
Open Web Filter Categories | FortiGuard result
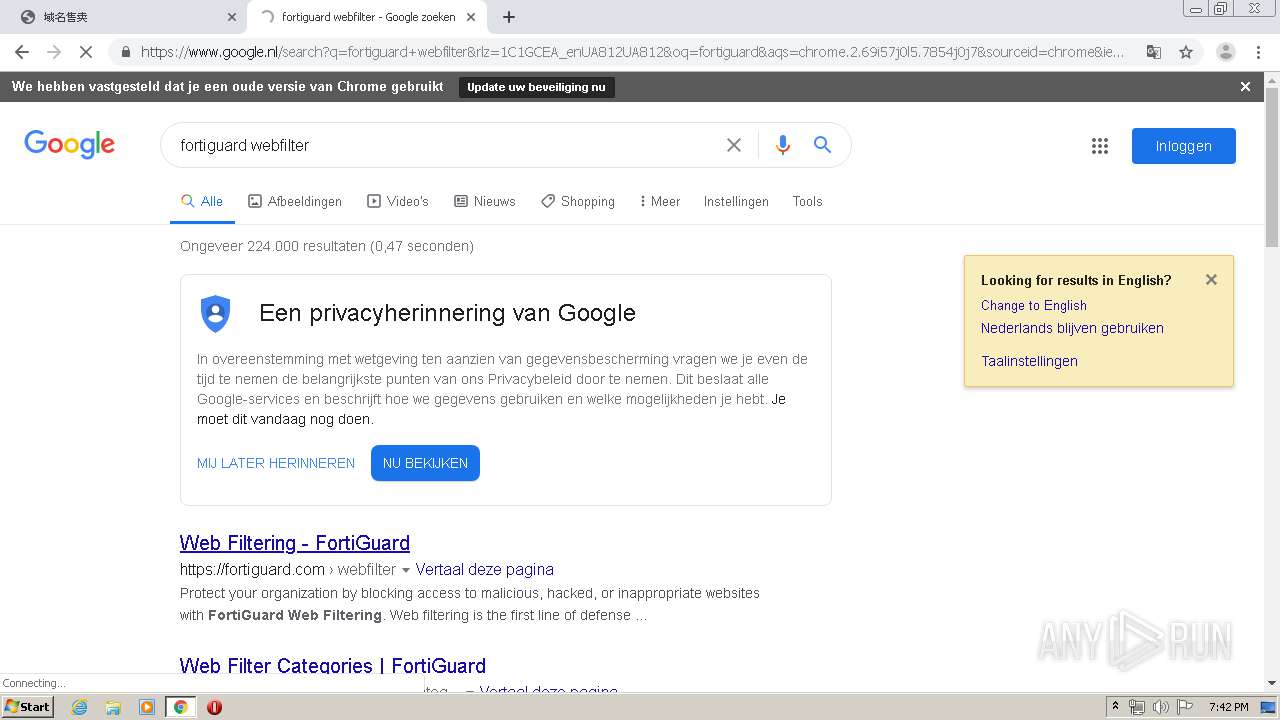(333, 666)
